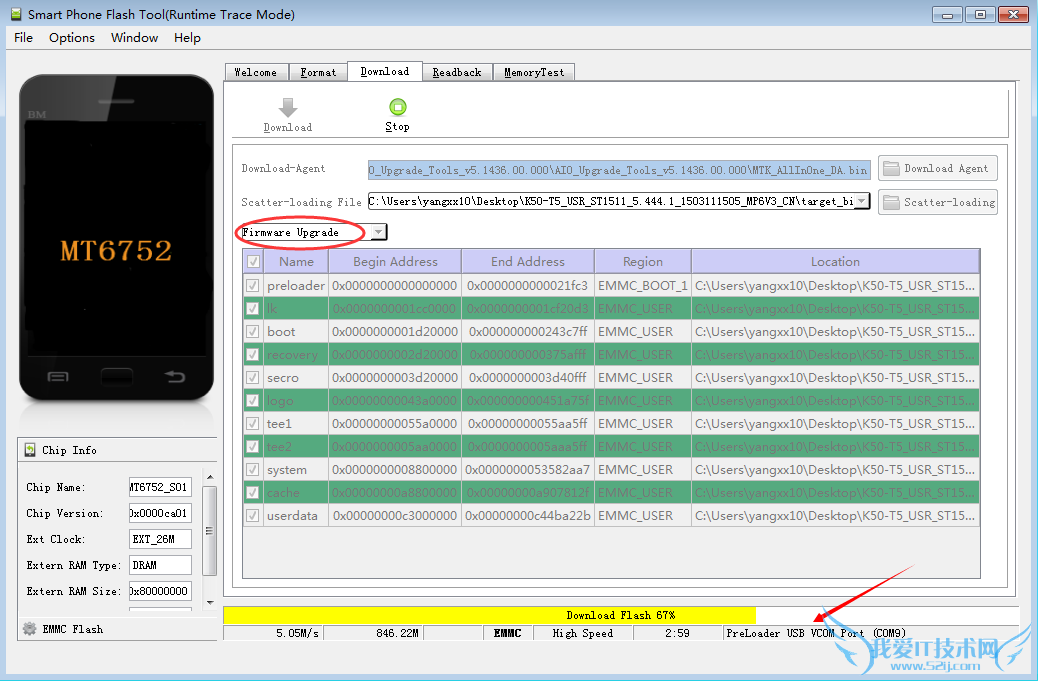Toggle the userdata row checkbox
This screenshot has width=1038, height=681.
[252, 516]
